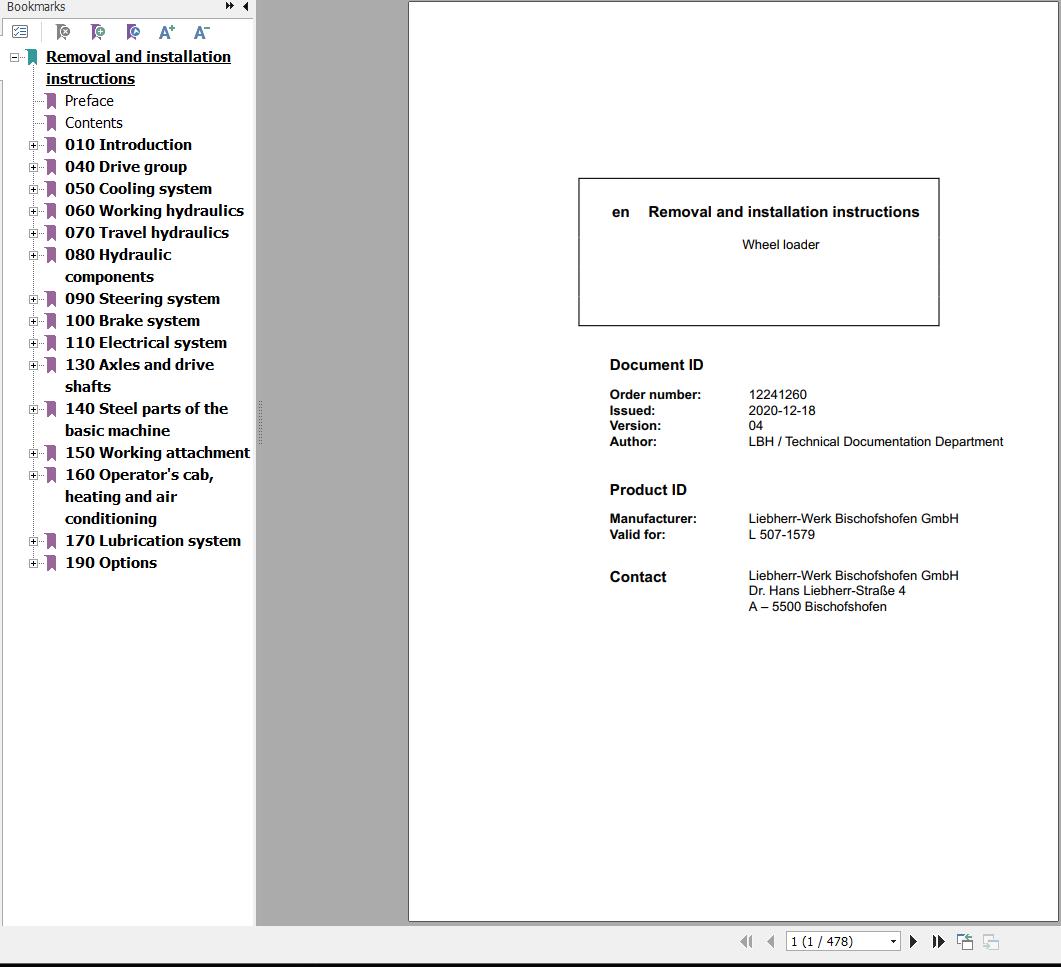1061x967 pixels.
Task: Go to the next page
Action: coord(913,941)
